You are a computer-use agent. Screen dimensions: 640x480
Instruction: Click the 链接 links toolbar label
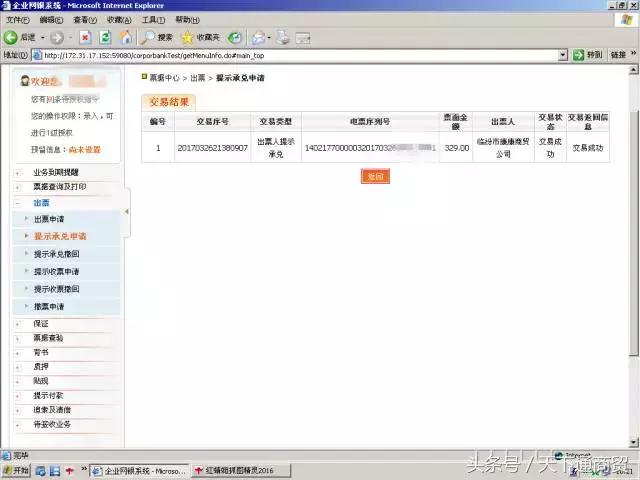coord(618,55)
